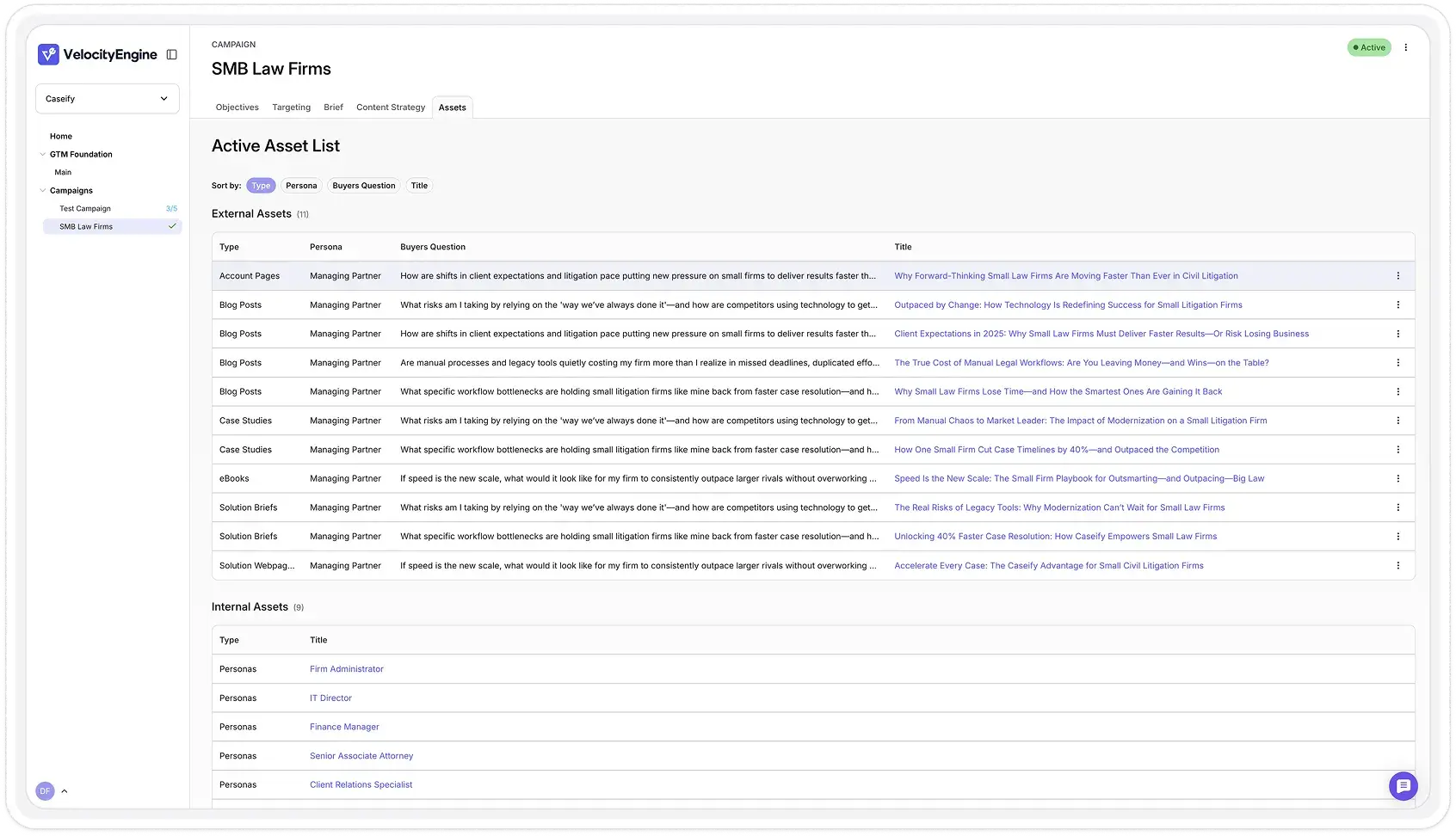Click the DF avatar at sidebar bottom
This screenshot has width=1456, height=836.
click(45, 790)
